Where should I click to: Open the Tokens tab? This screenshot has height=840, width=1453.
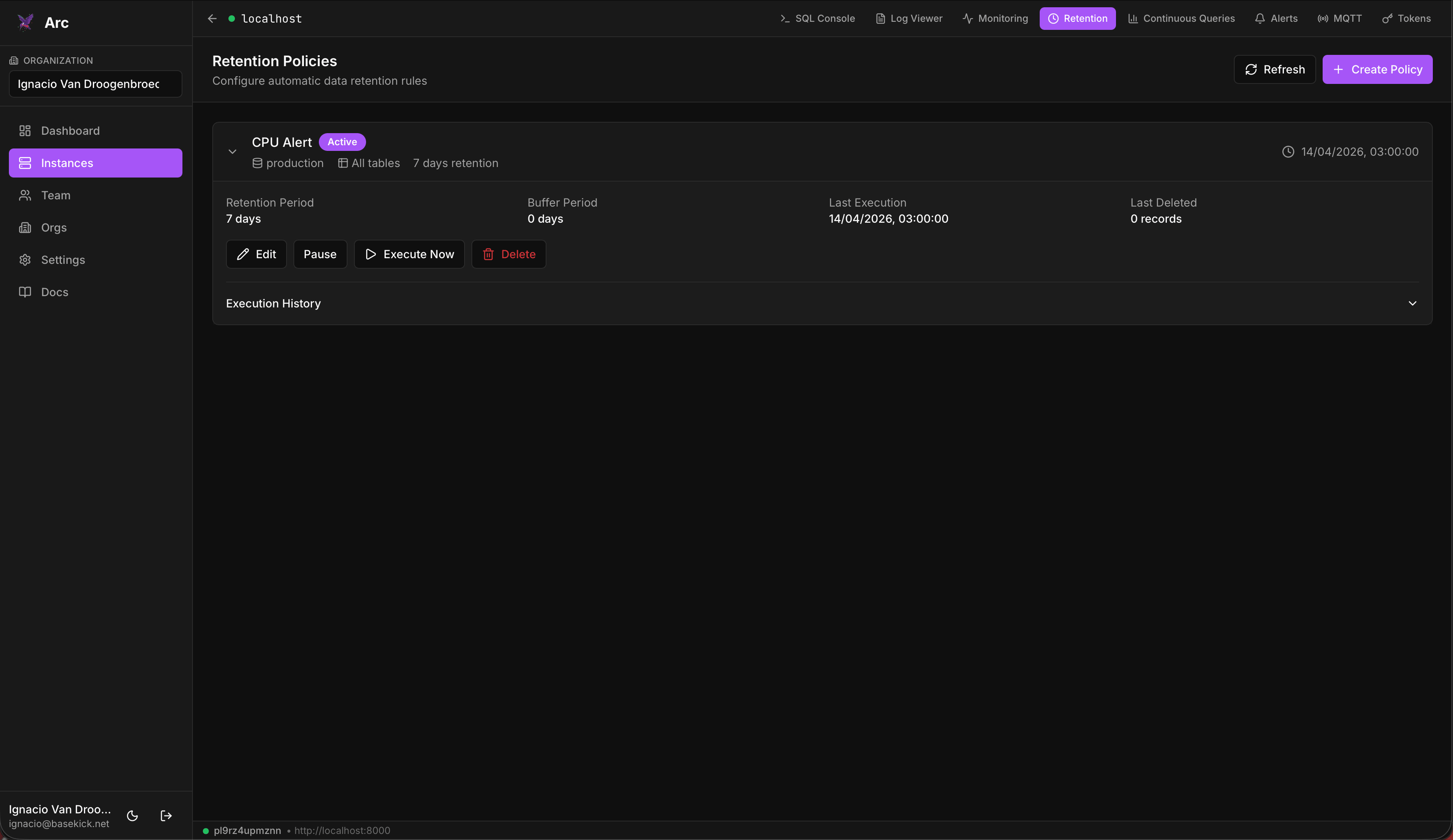click(1407, 19)
